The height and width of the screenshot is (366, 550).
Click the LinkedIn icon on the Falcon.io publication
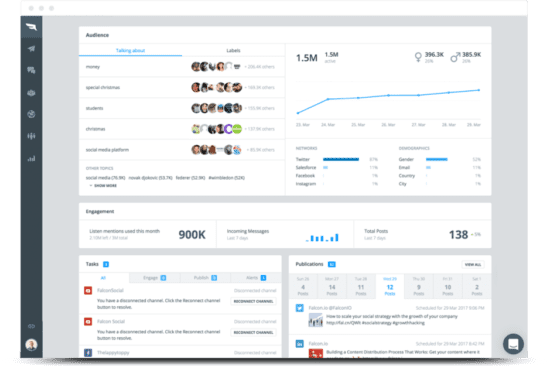[300, 344]
